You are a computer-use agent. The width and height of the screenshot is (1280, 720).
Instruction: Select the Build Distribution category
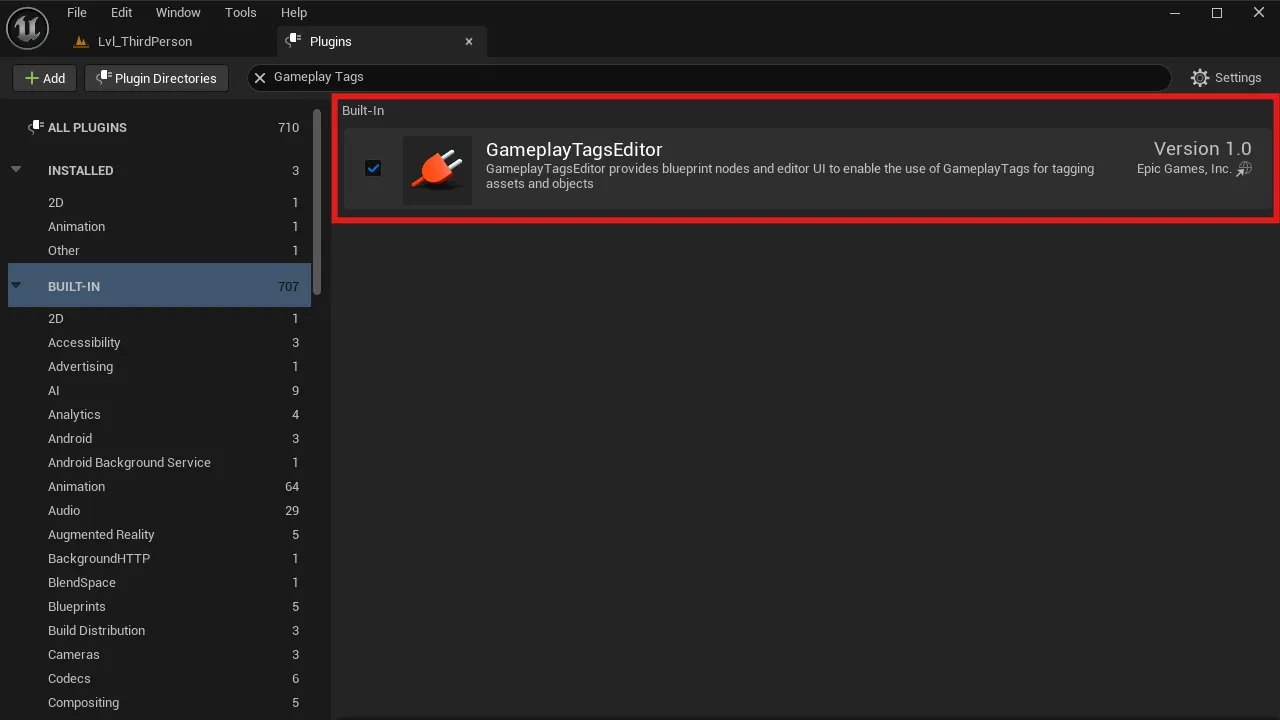click(159, 630)
